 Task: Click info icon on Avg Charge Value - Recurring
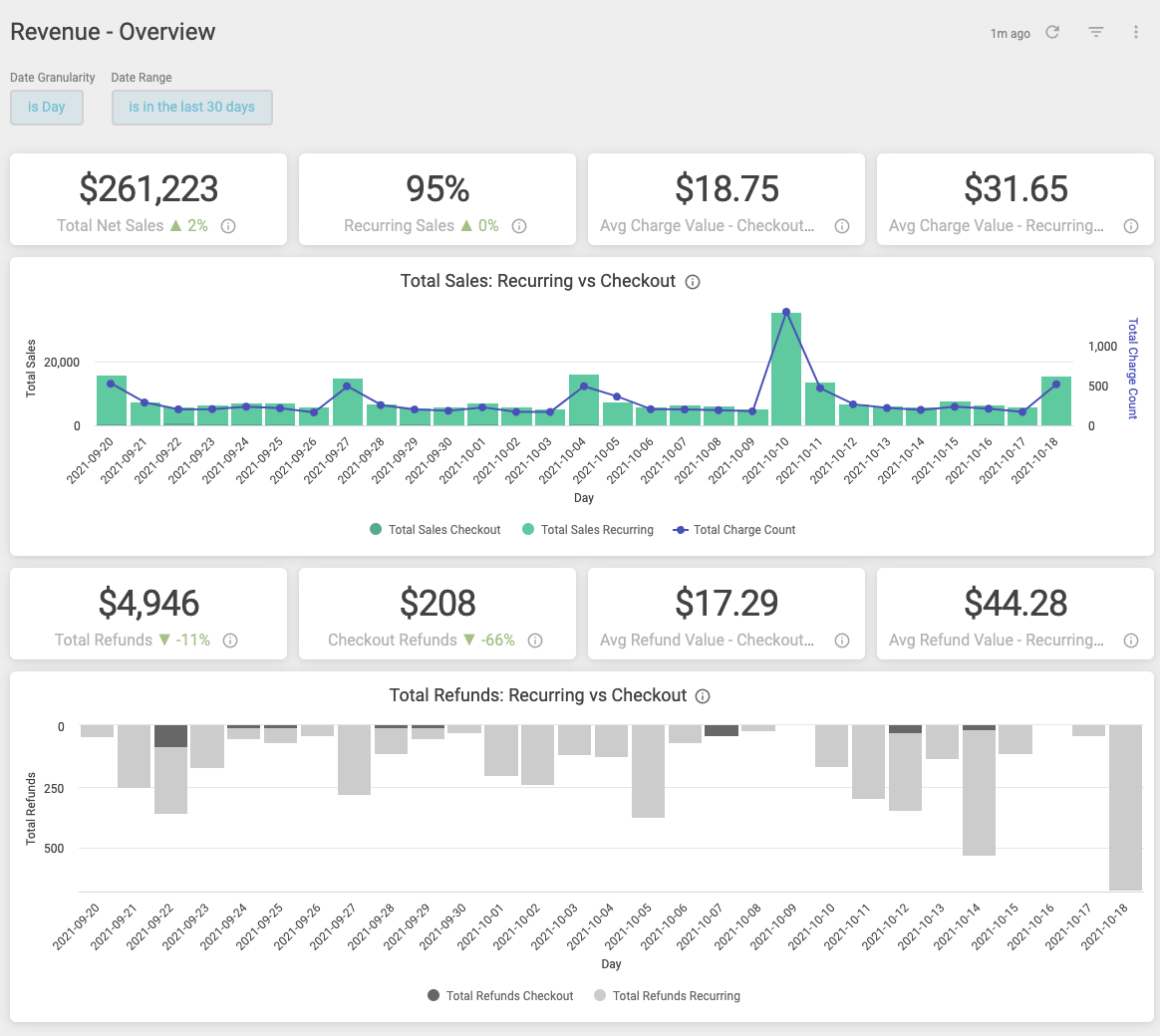pos(1131,226)
